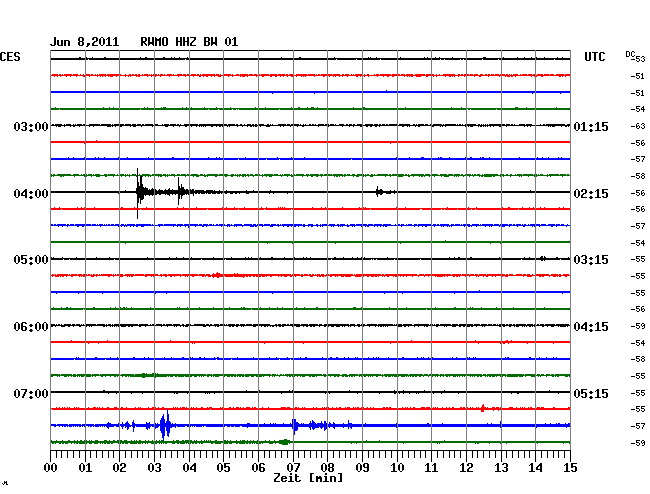Click the 01:15 UTC label

click(x=591, y=126)
